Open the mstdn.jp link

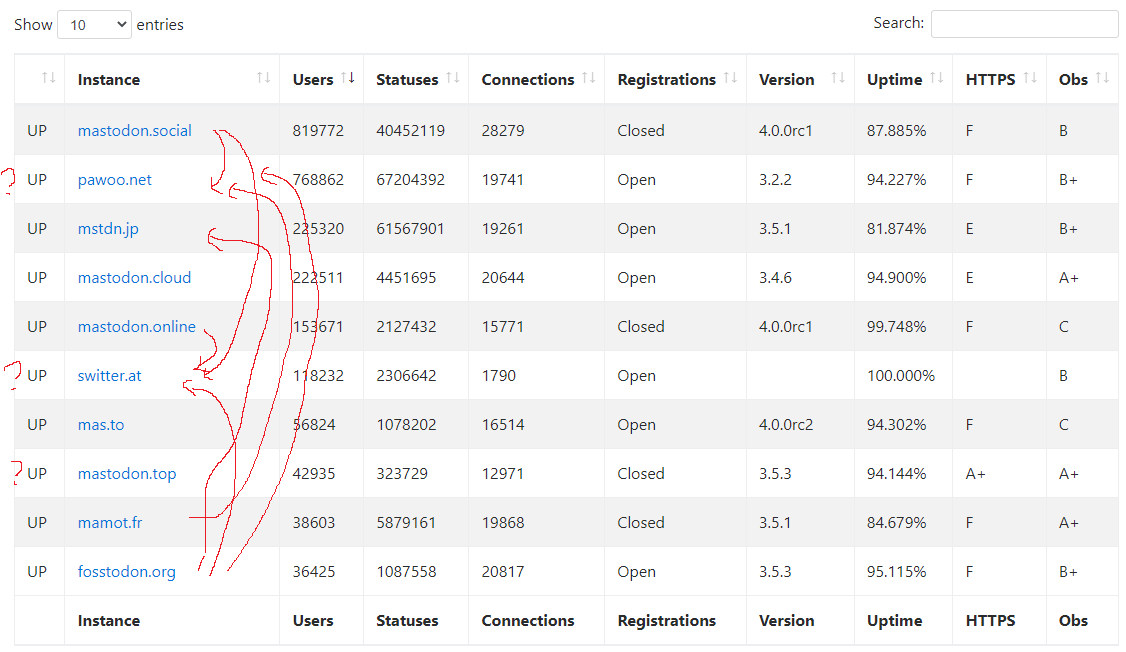click(x=107, y=228)
